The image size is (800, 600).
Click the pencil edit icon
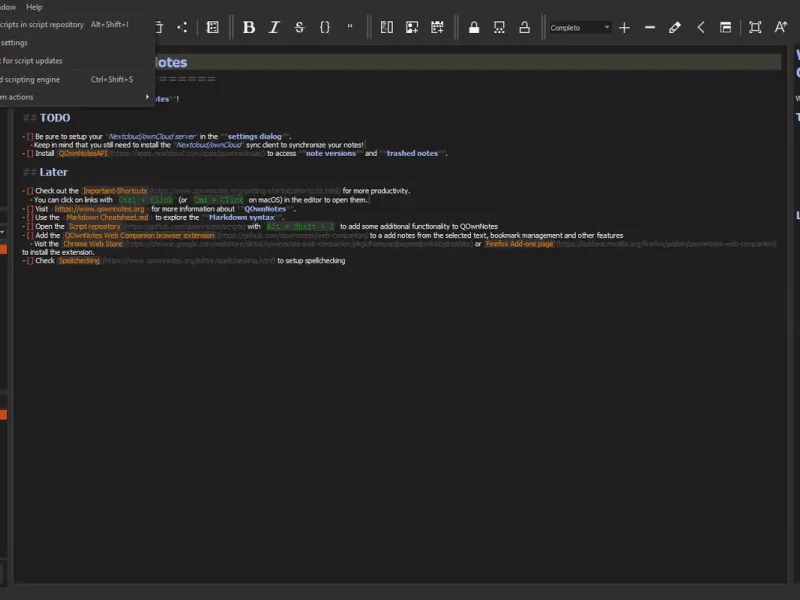coord(675,27)
